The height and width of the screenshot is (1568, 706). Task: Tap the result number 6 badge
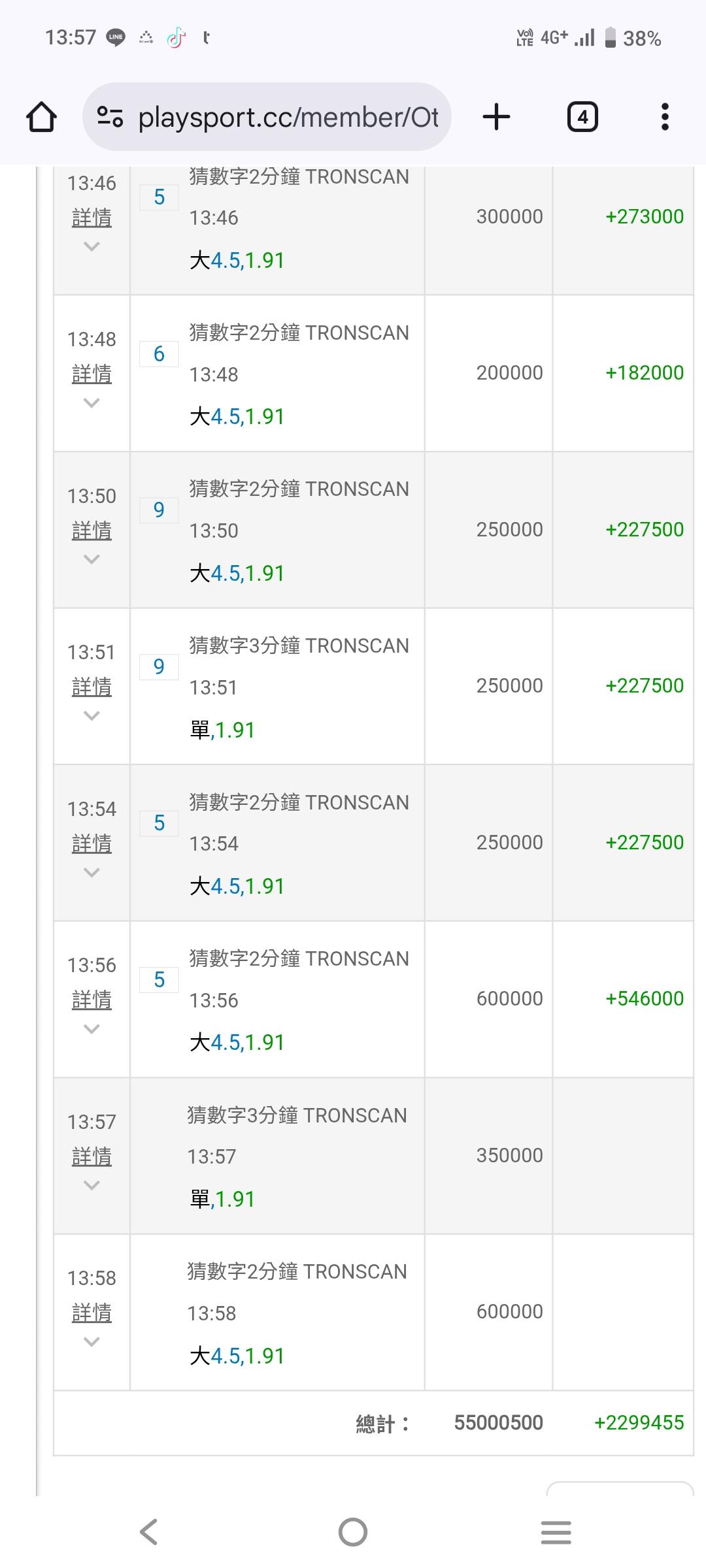(159, 354)
